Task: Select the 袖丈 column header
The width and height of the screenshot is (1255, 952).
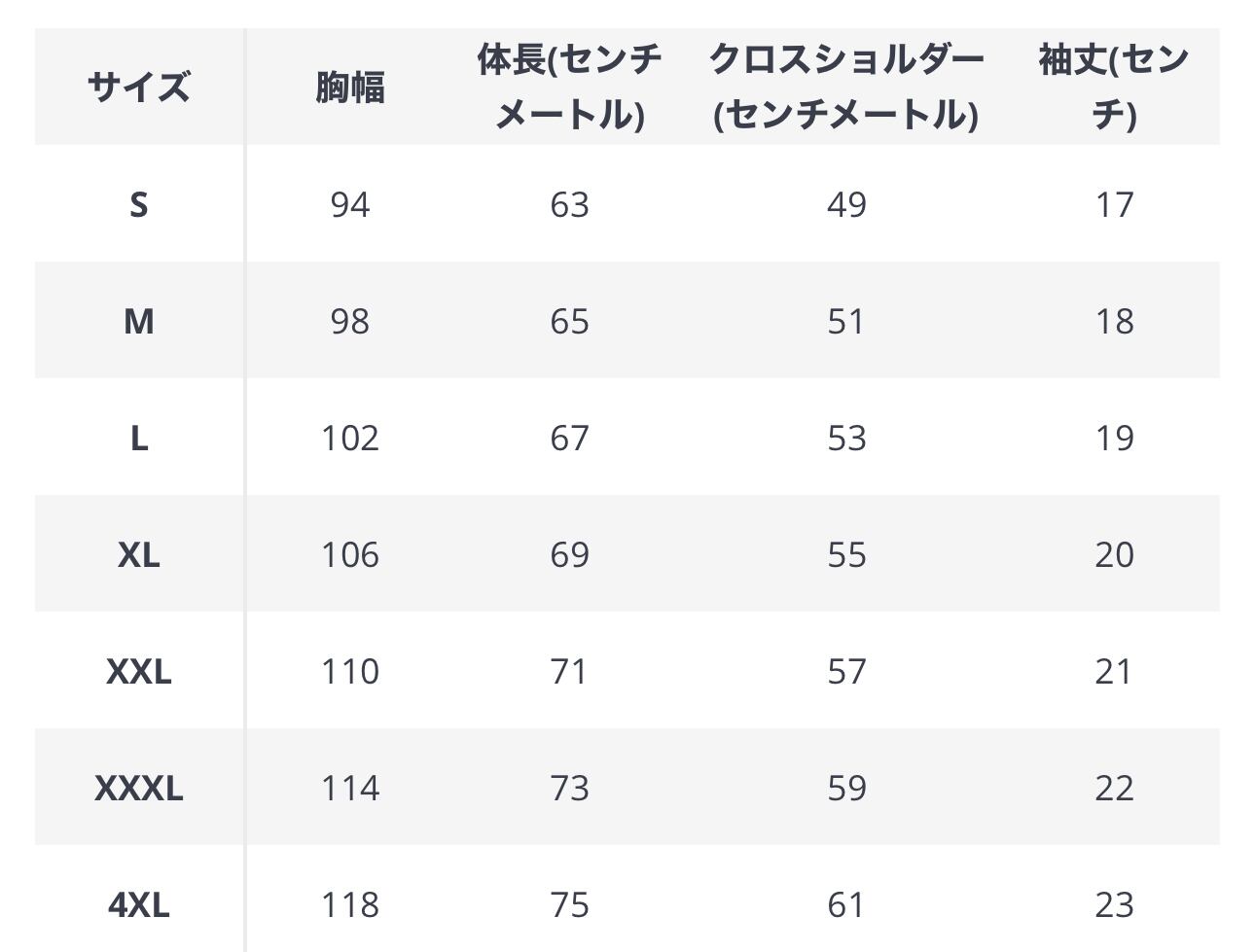Action: pyautogui.click(x=1113, y=88)
